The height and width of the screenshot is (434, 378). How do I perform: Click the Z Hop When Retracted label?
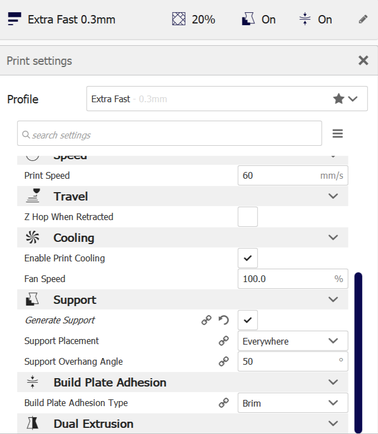(x=69, y=217)
